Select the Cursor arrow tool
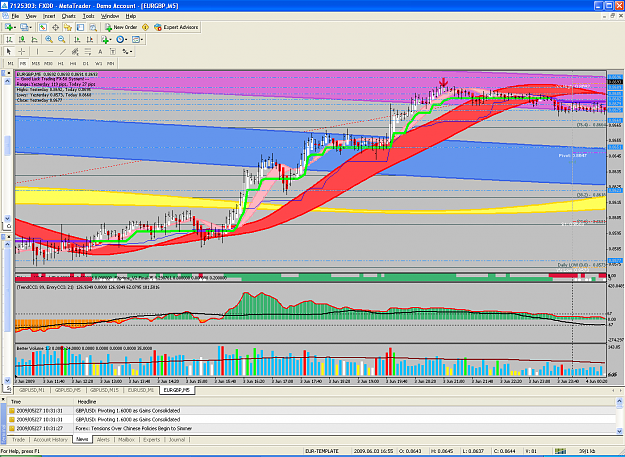This screenshot has height=457, width=625. pos(9,51)
